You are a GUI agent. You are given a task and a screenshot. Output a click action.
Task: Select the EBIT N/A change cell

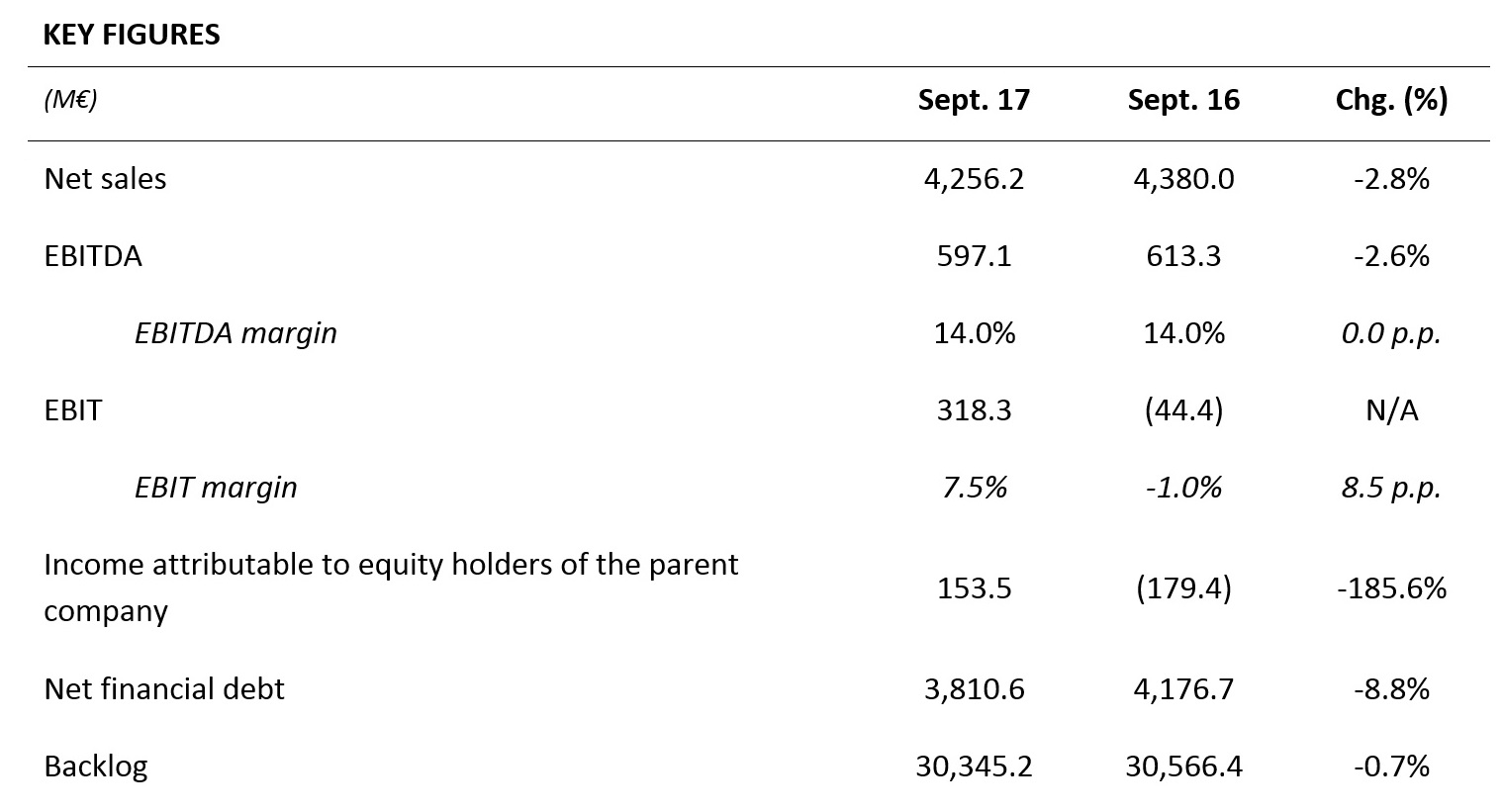(x=1391, y=410)
